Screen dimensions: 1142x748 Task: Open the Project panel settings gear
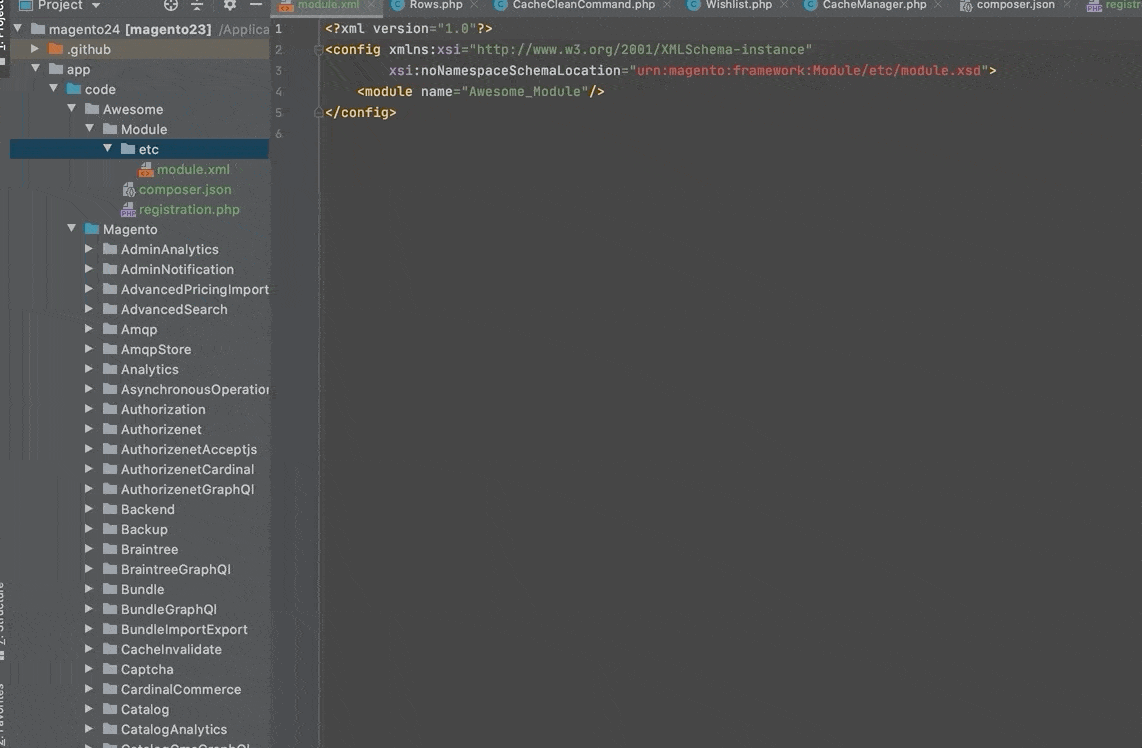[230, 5]
